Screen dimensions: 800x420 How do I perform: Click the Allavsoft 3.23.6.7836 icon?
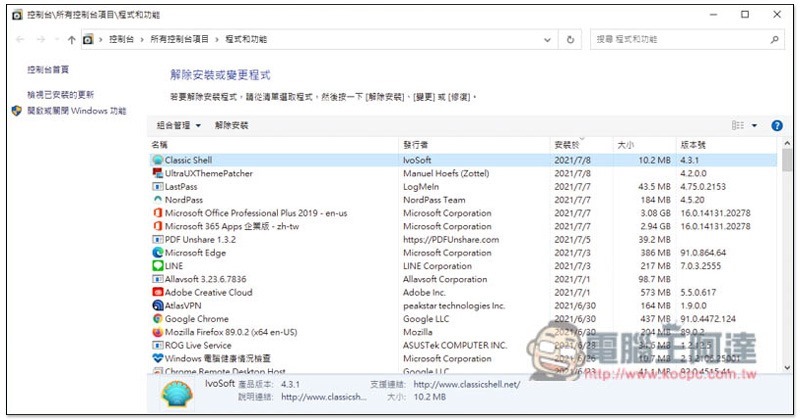click(158, 280)
